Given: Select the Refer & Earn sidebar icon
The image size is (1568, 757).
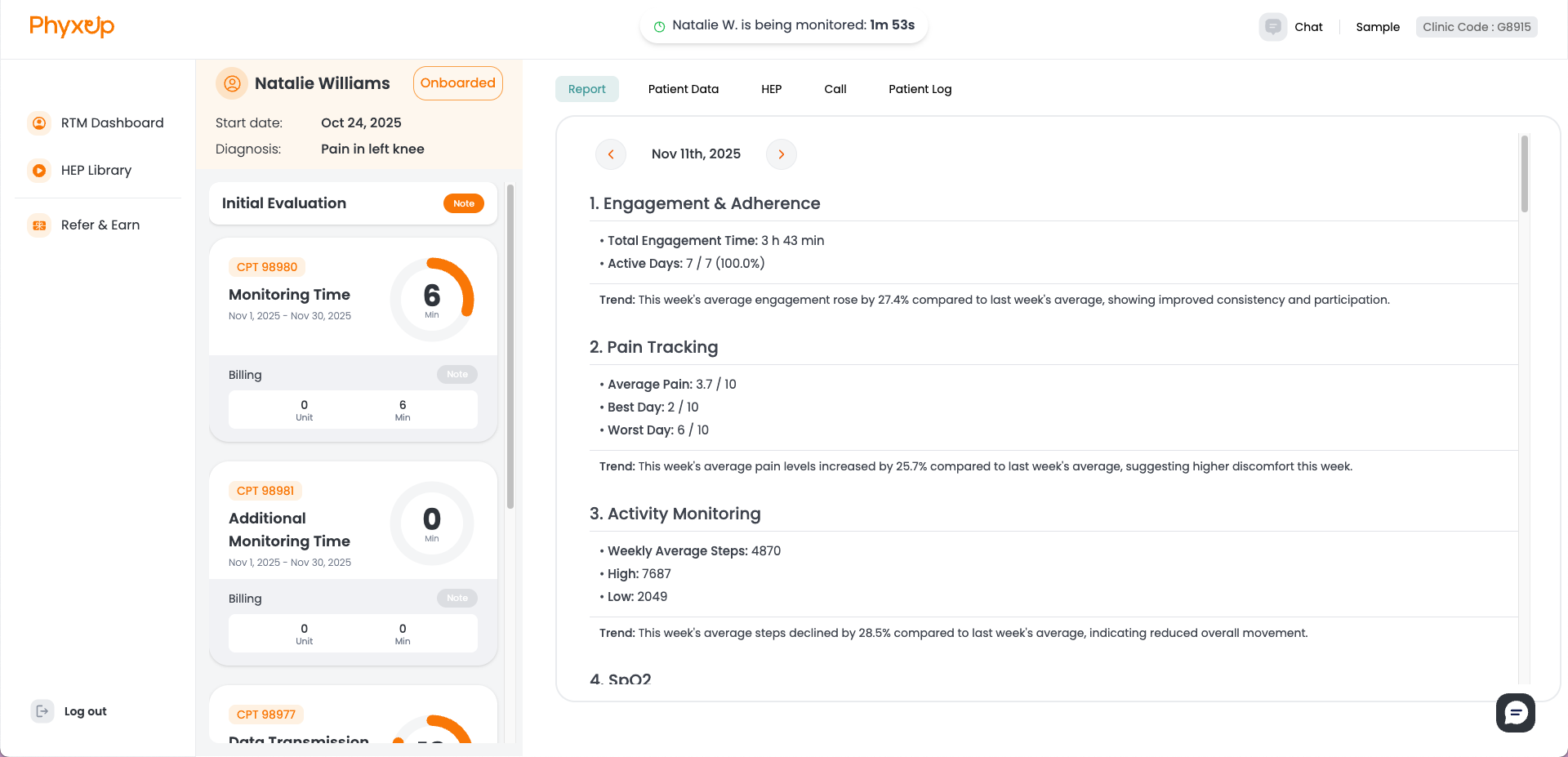Looking at the screenshot, I should pos(39,225).
